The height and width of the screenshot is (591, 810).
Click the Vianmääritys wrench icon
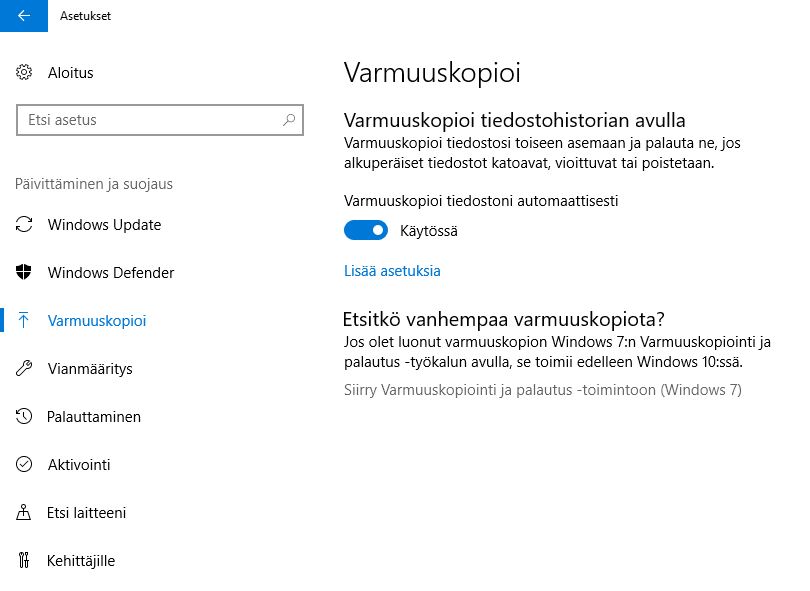25,369
